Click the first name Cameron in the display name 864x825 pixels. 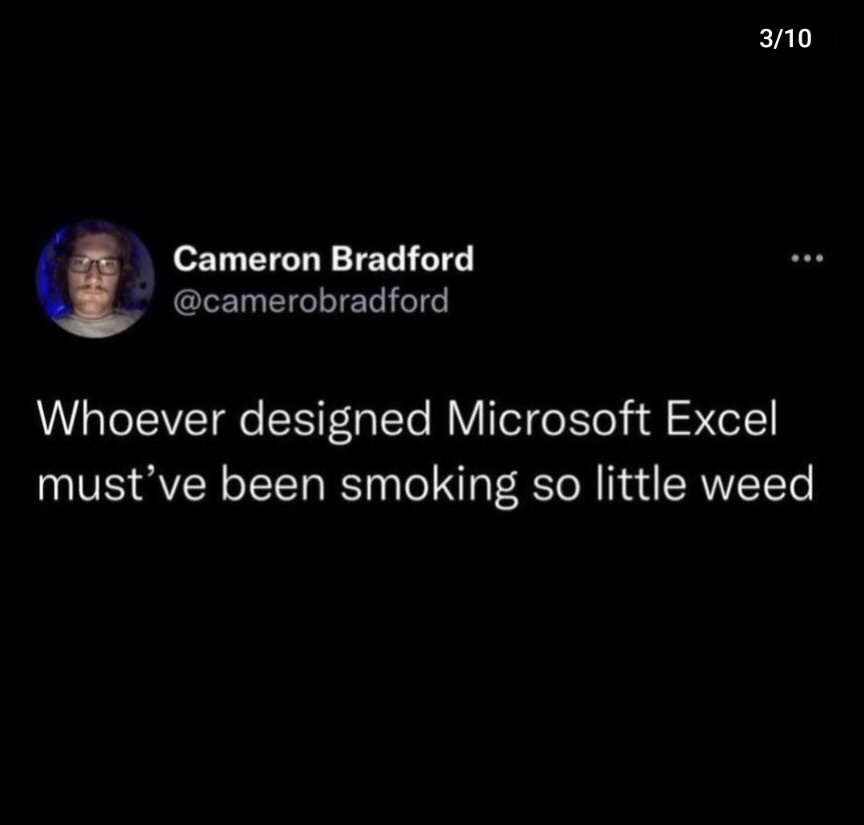[247, 259]
